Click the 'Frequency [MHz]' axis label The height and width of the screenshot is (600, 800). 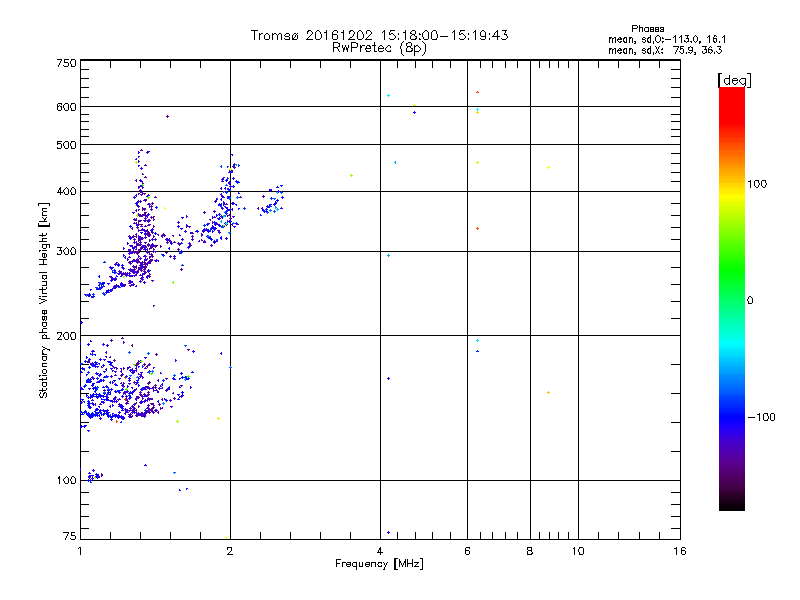coord(379,564)
